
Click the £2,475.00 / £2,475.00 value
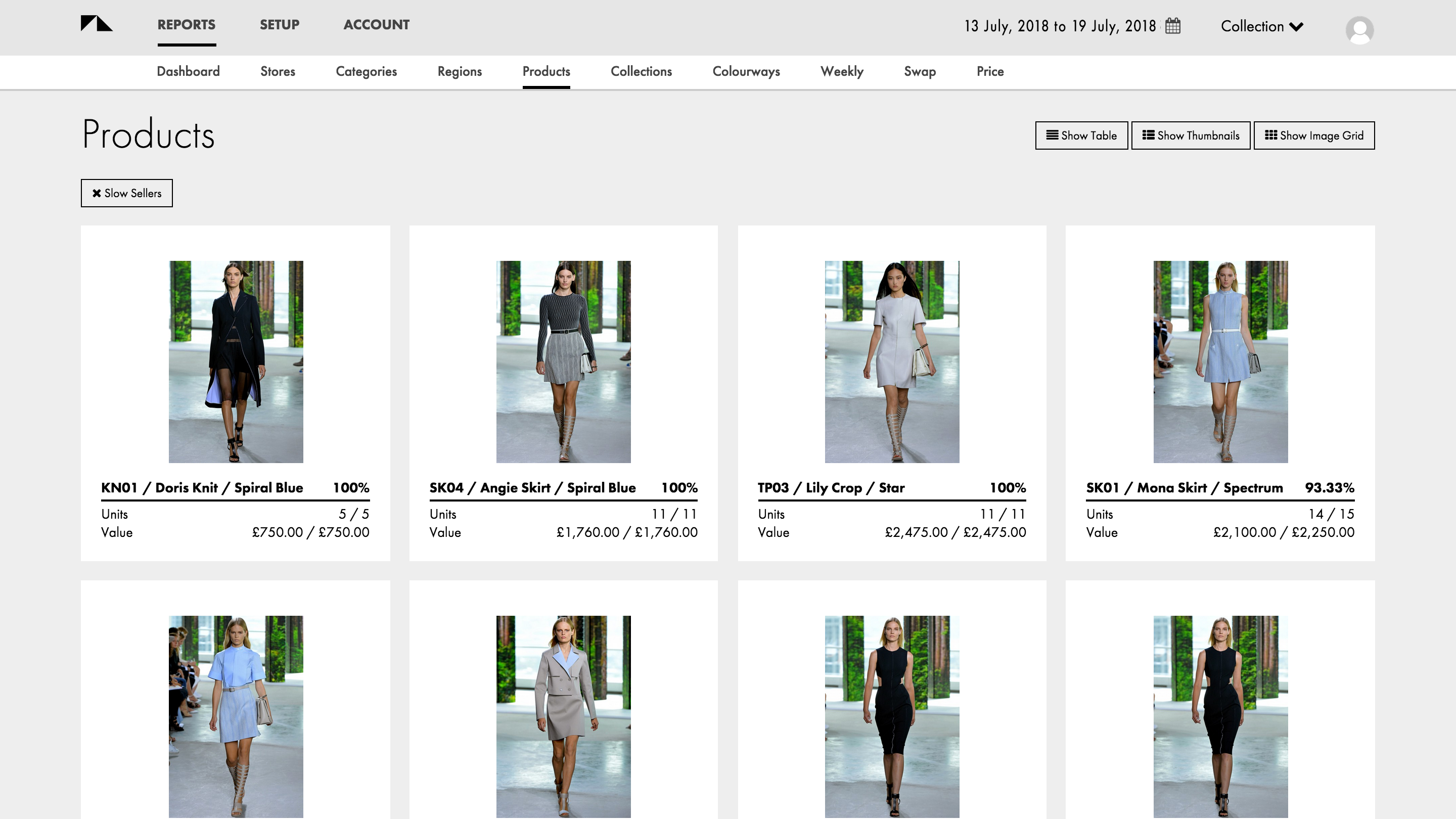pos(955,532)
